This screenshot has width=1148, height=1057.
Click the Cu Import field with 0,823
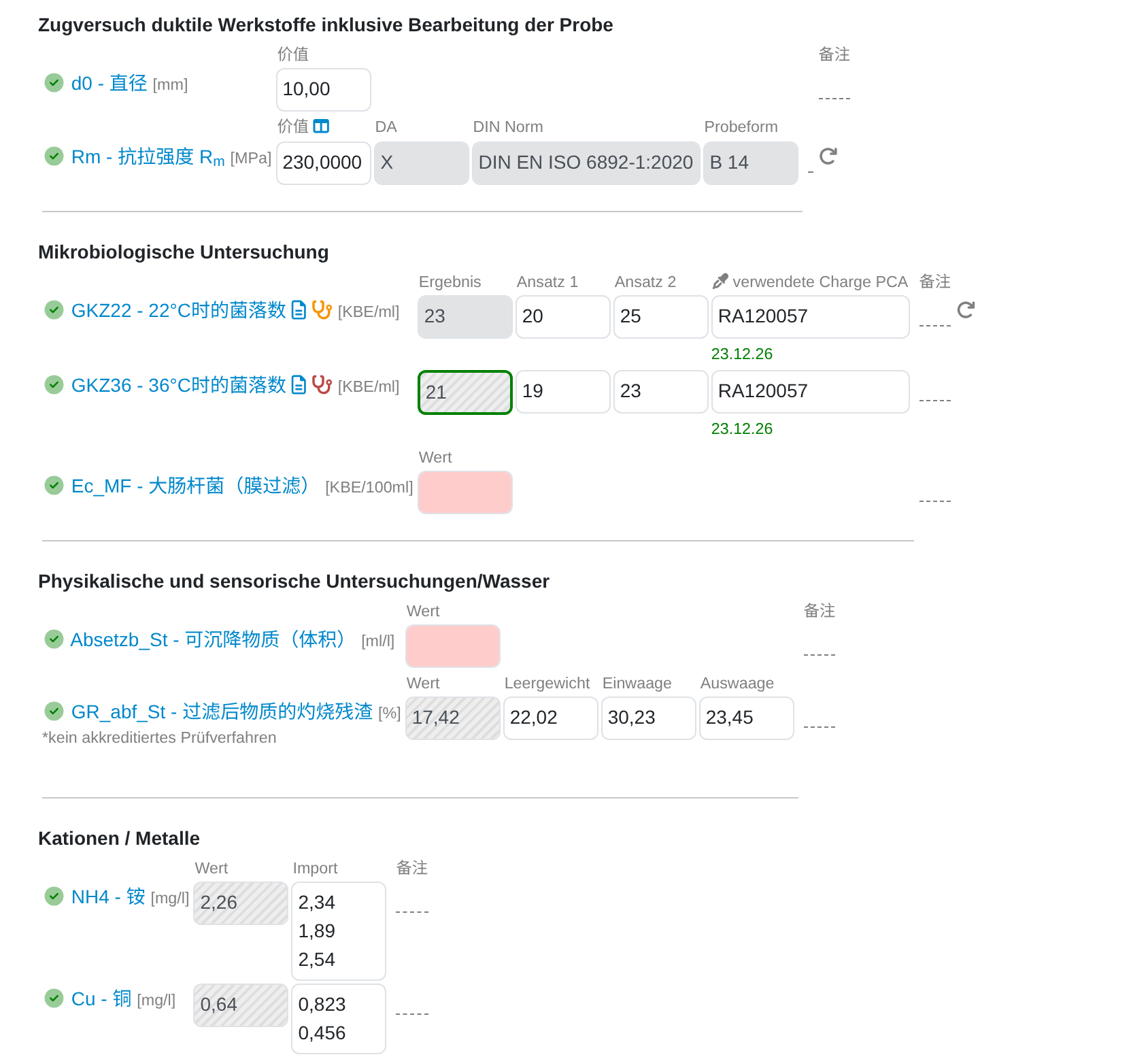339,1019
